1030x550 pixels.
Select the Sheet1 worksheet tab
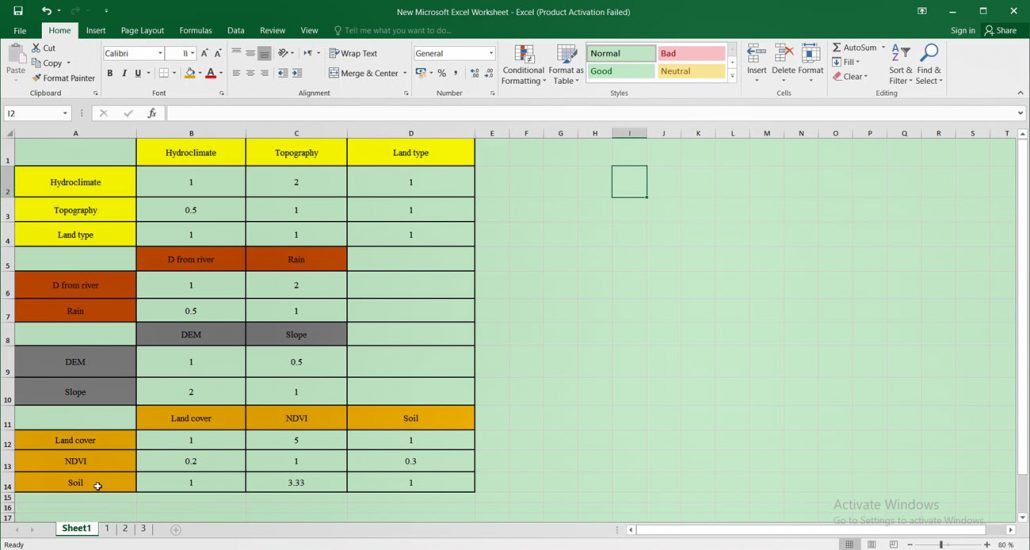click(76, 529)
